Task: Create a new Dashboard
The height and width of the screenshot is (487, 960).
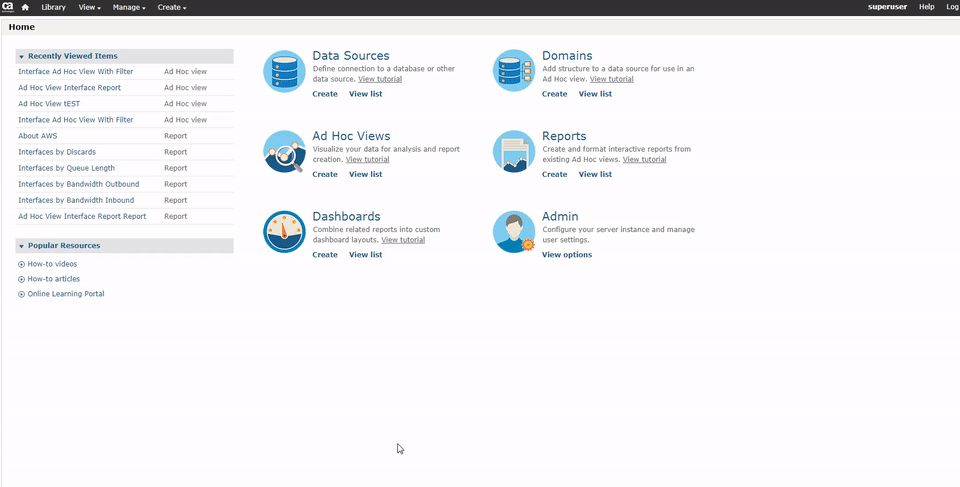Action: (324, 254)
